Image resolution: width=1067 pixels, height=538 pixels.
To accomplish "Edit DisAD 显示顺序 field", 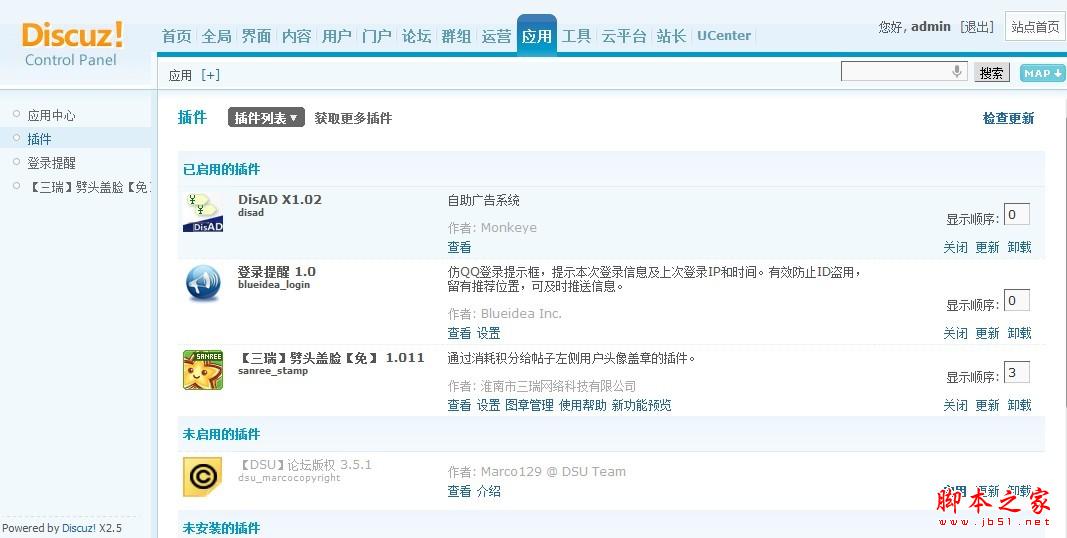I will [x=1017, y=214].
